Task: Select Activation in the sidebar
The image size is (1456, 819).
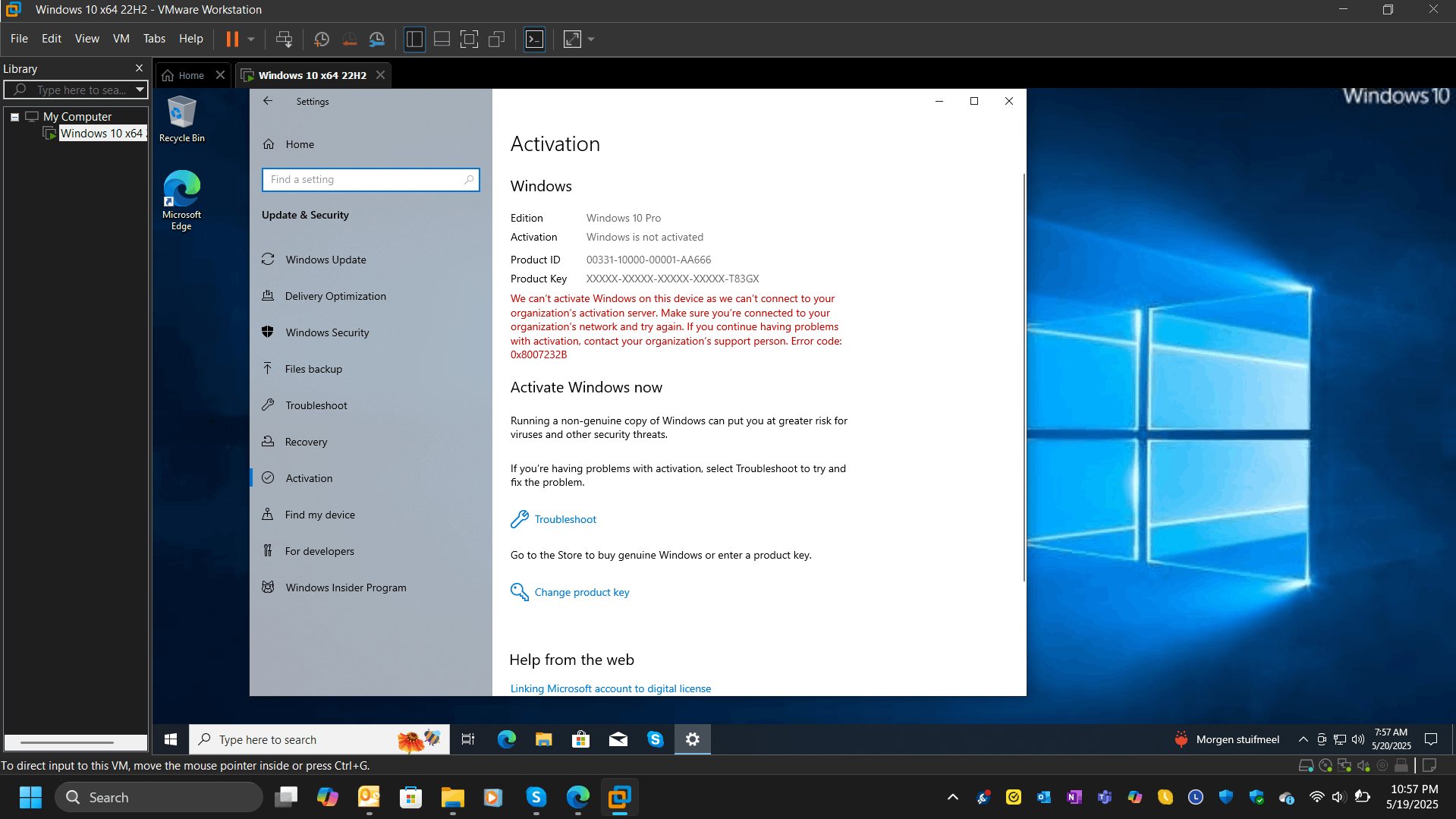Action: [370, 478]
